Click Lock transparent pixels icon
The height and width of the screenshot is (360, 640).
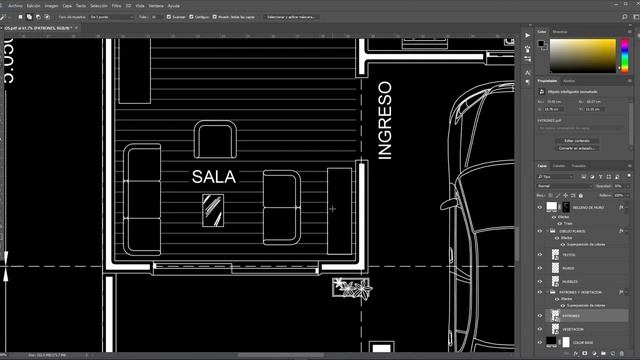pos(550,196)
